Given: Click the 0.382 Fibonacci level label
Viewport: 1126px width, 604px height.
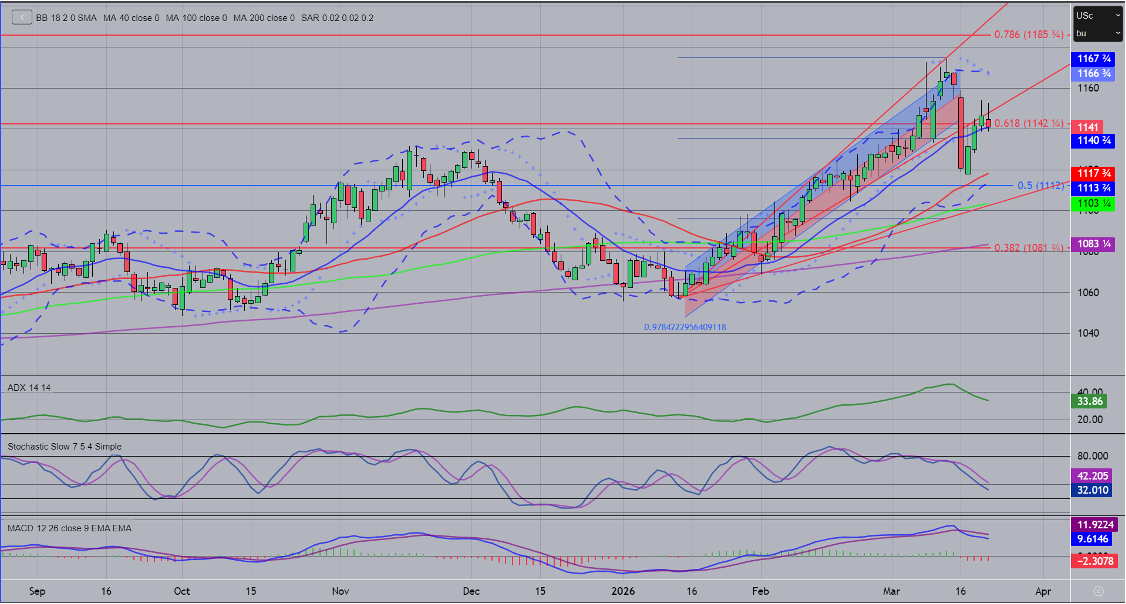Looking at the screenshot, I should (x=1028, y=247).
